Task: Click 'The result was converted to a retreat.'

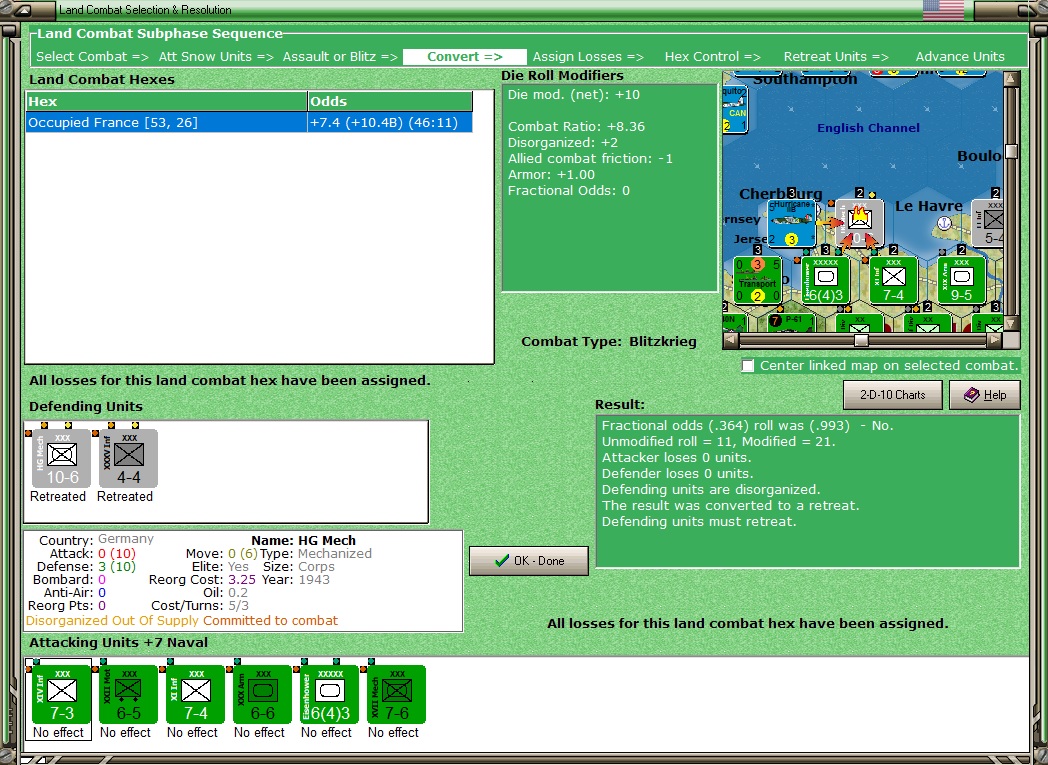Action: click(x=730, y=506)
